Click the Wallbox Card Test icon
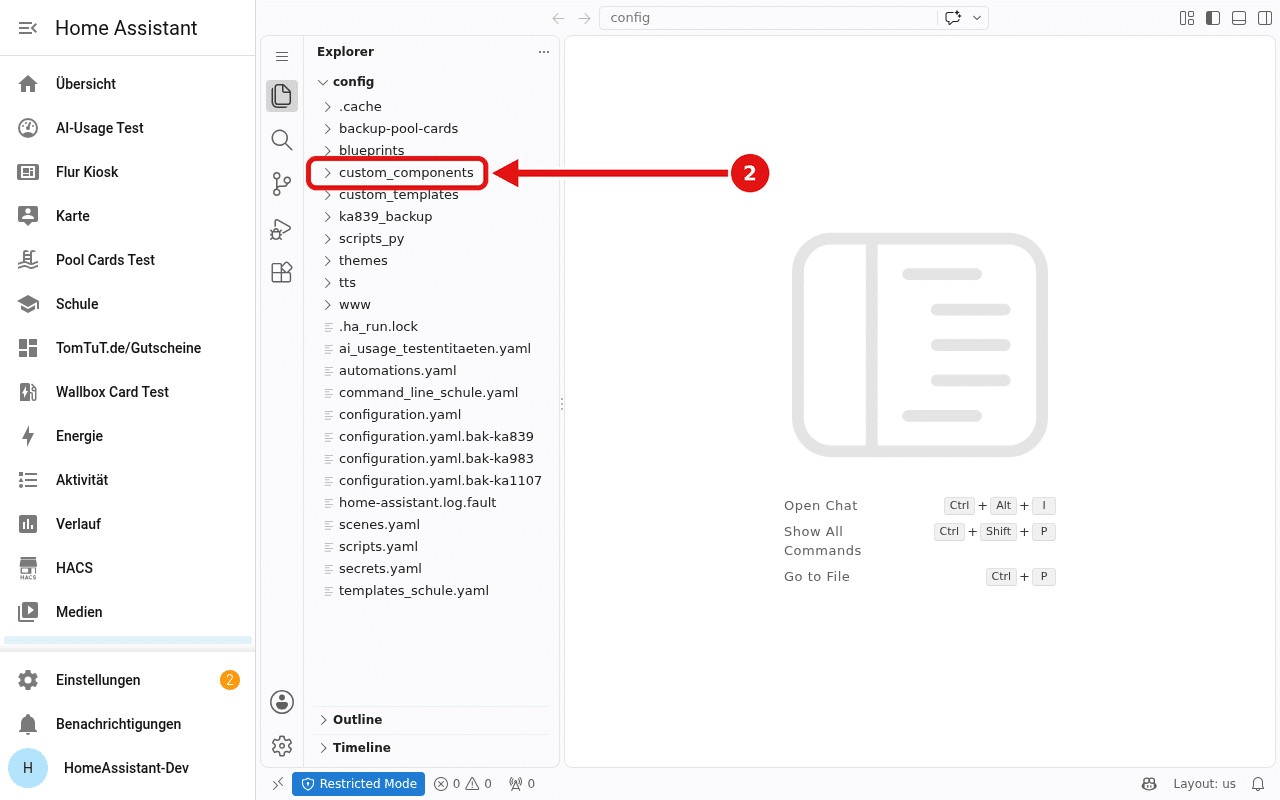Screen dimensions: 1280x800 tap(28, 392)
